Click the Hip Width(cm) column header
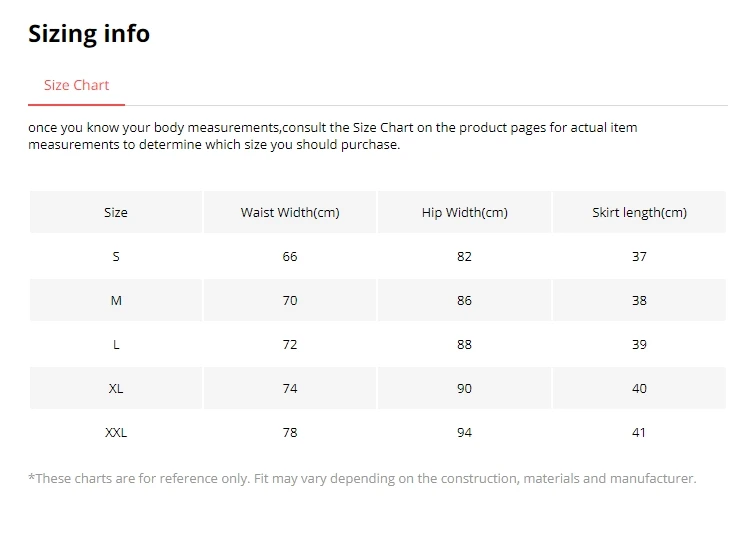 point(464,213)
